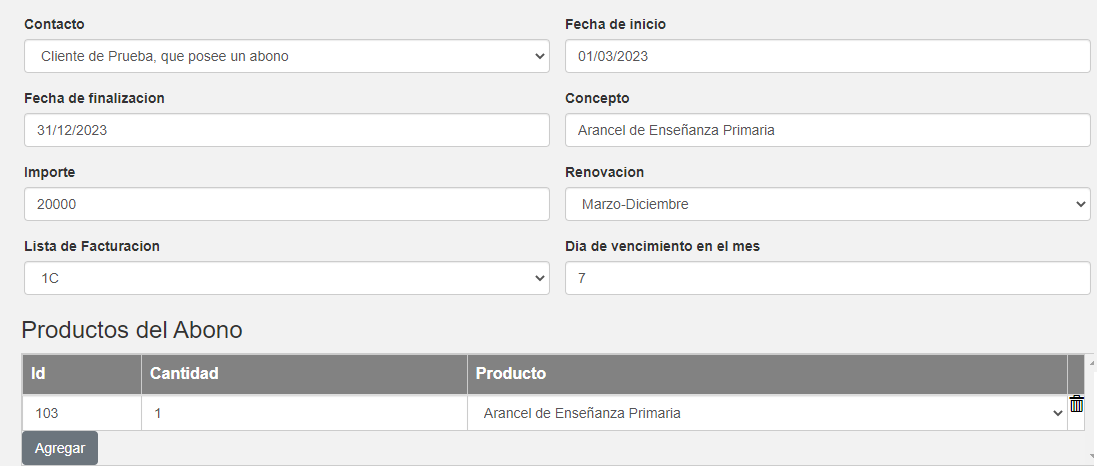Focus the Concepto text field
The image size is (1097, 466).
(827, 130)
